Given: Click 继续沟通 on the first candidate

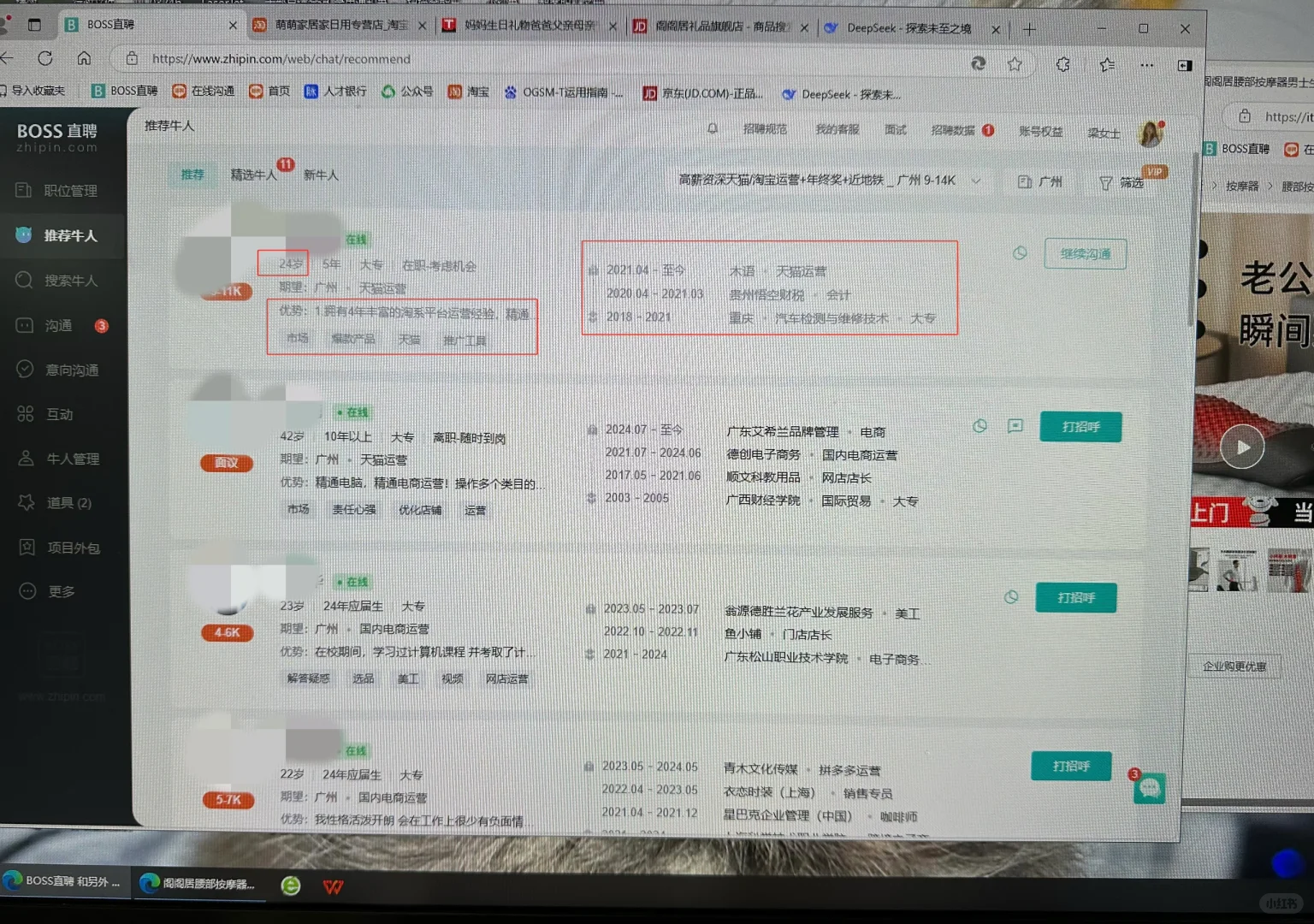Looking at the screenshot, I should click(1085, 253).
